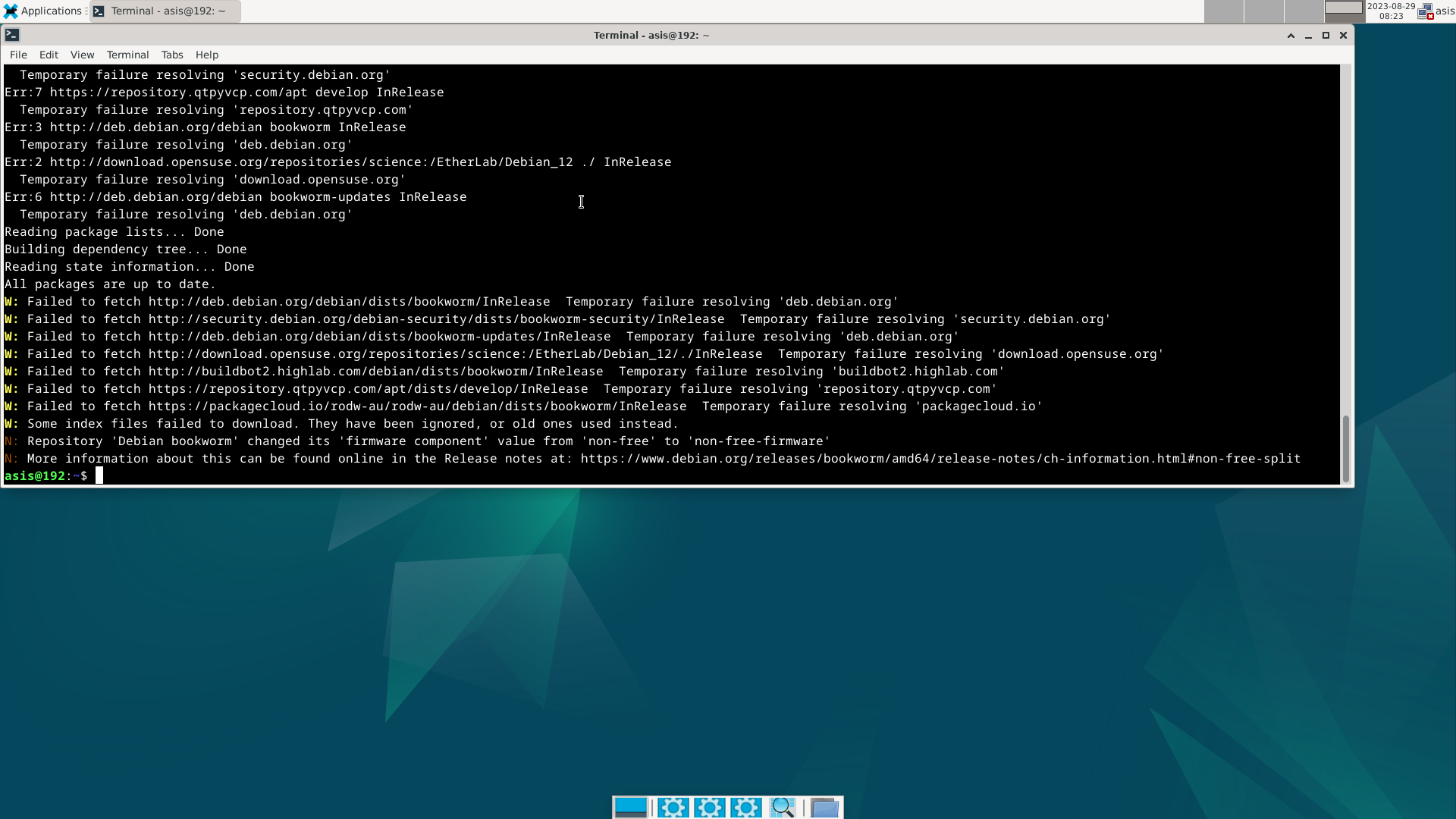Screen dimensions: 1456x819
Task: Click the terminal icon on the taskbar button
Action: (x=99, y=11)
